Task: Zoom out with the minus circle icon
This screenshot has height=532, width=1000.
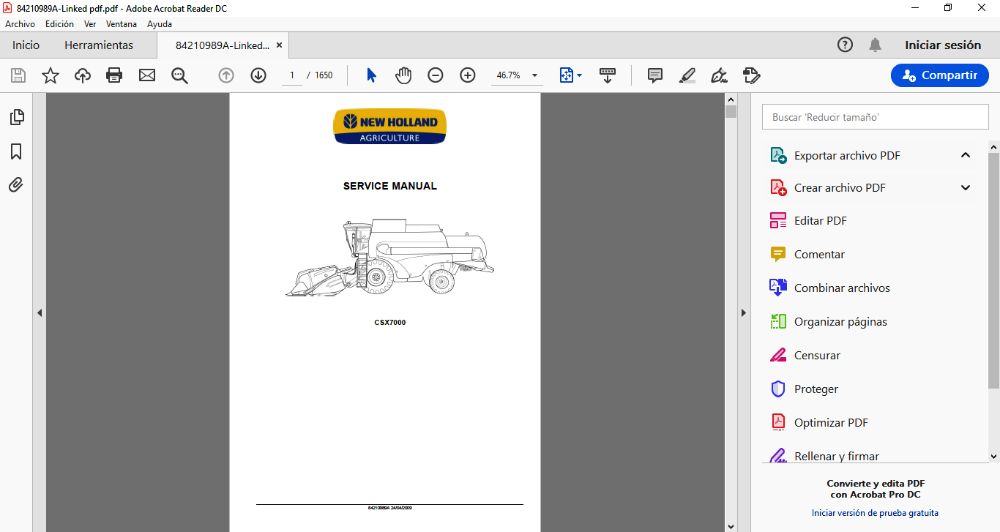Action: (435, 75)
